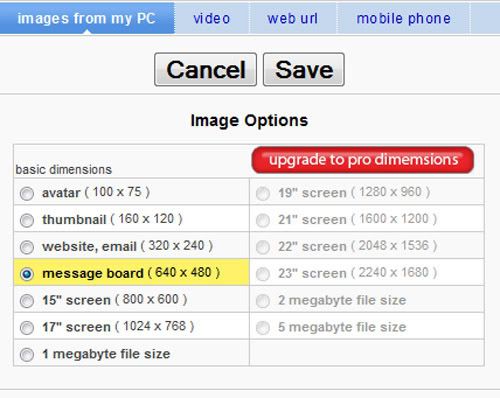Select website, email 320 x 240 option
500x398 pixels.
click(x=27, y=247)
